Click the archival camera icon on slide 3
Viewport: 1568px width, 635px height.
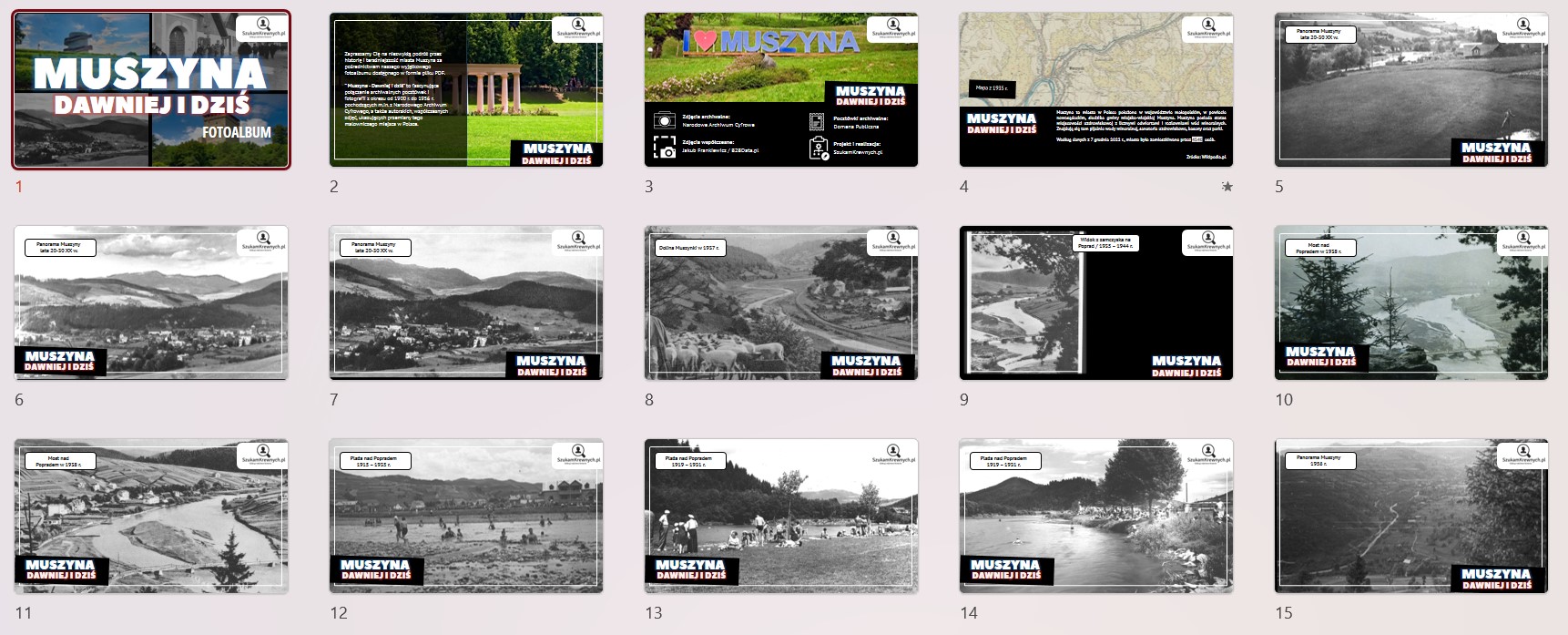point(665,120)
